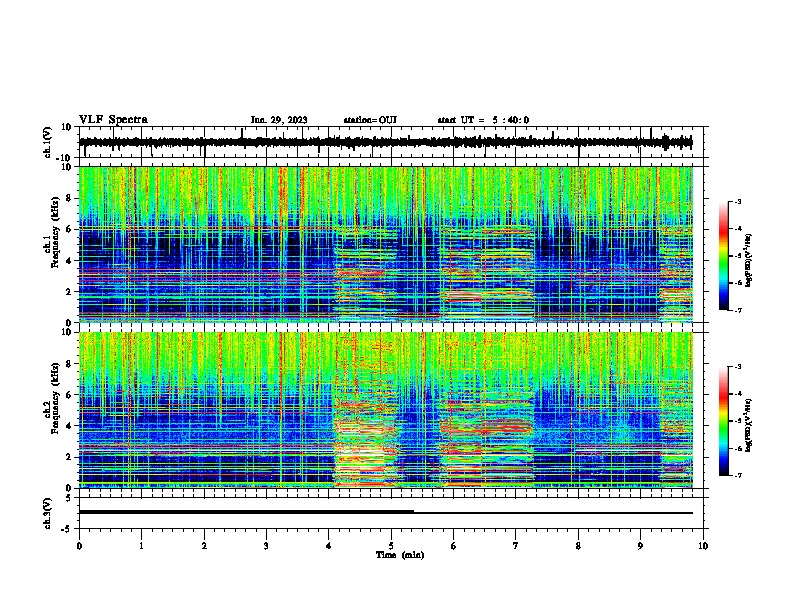Viewport: 792px width, 612px height.
Task: Click the ch.1 spectrogram emission band near minute 6.5
Action: click(487, 273)
